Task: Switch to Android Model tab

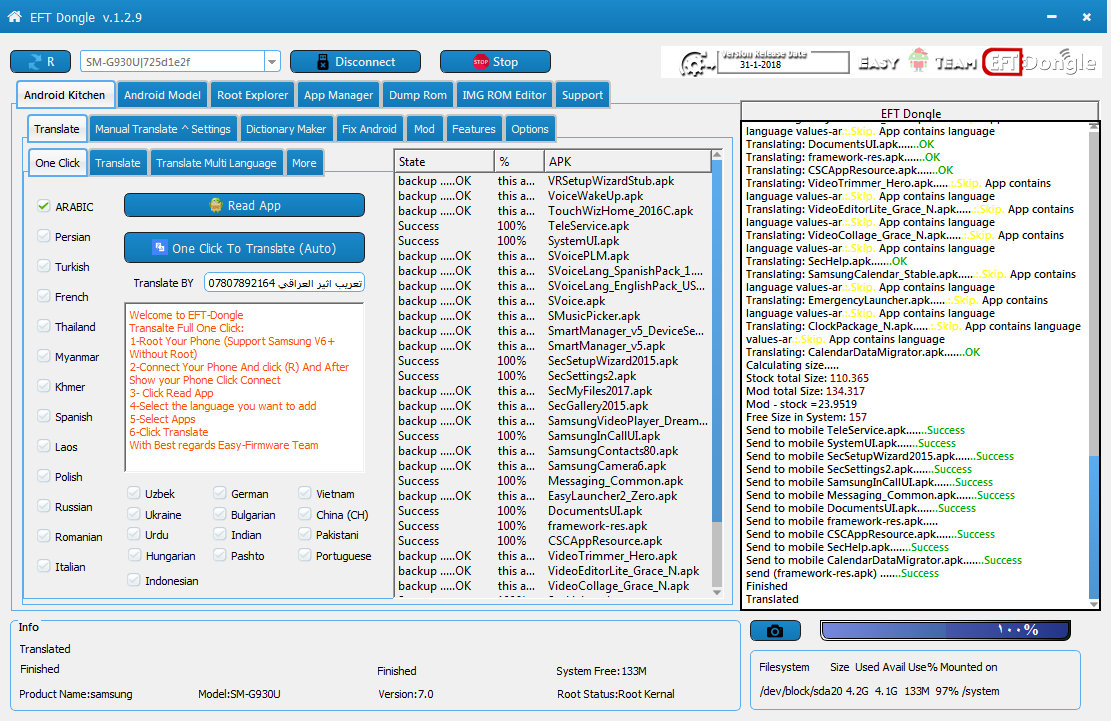Action: pos(162,95)
